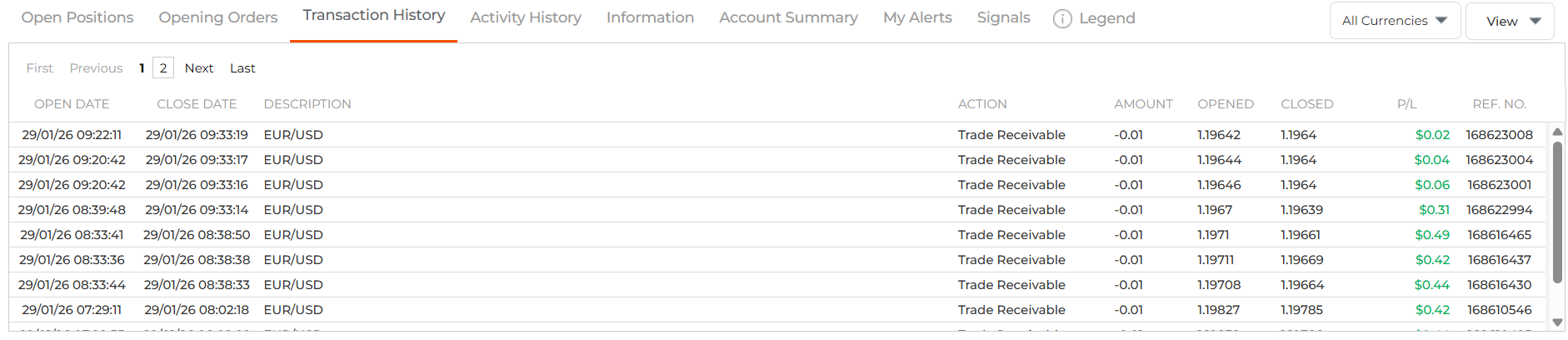Open the All Currencies dropdown
Viewport: 1568px width, 340px height.
point(1395,21)
